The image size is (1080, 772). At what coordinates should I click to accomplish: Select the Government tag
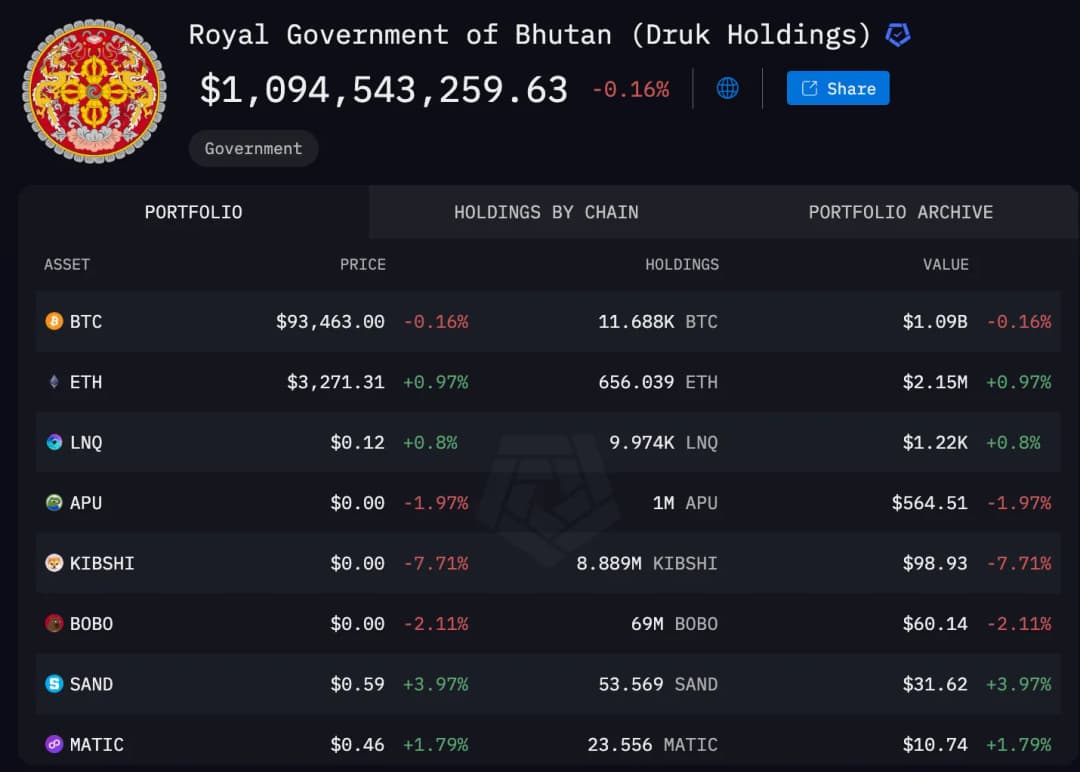click(x=253, y=148)
